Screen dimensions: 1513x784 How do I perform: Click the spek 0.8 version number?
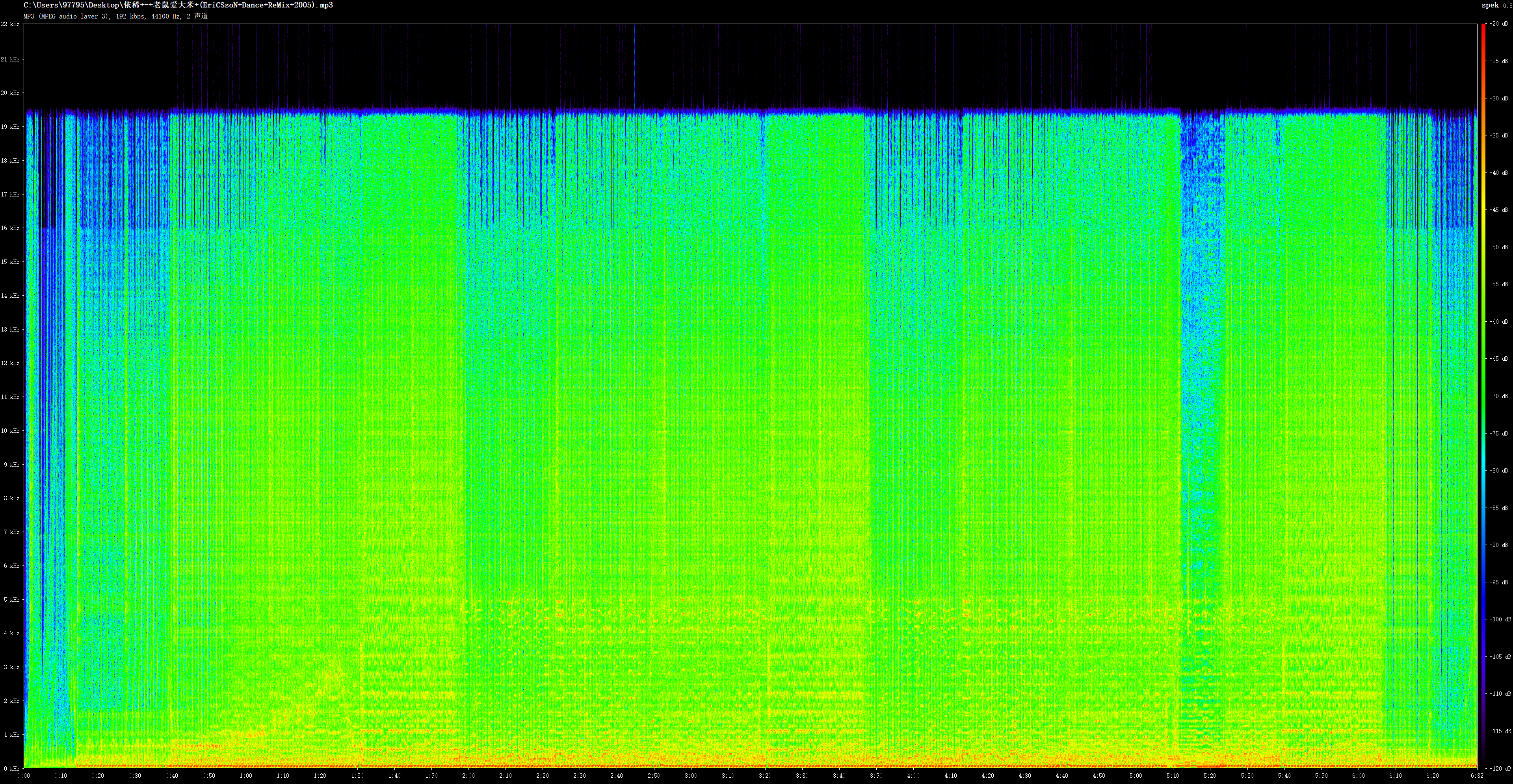1508,6
